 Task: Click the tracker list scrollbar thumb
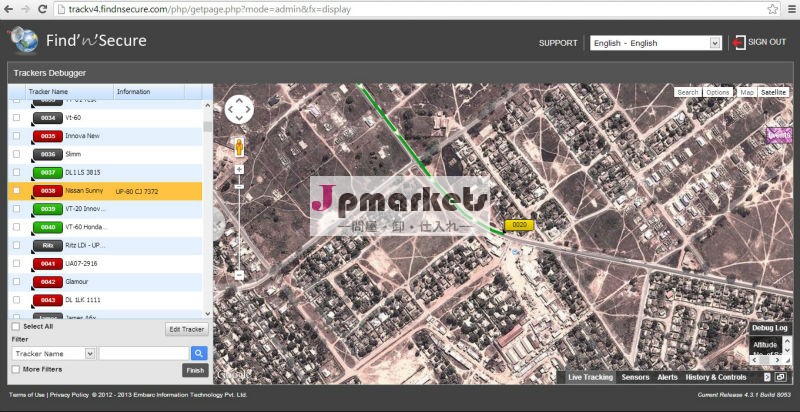(x=207, y=126)
